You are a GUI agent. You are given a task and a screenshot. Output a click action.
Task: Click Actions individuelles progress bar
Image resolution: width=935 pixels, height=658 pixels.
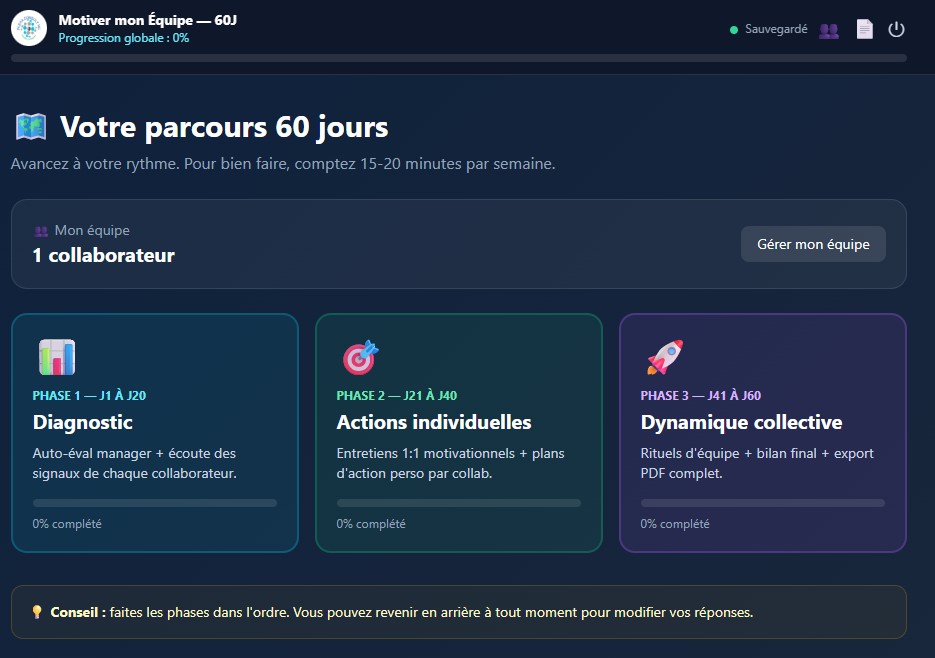point(459,503)
